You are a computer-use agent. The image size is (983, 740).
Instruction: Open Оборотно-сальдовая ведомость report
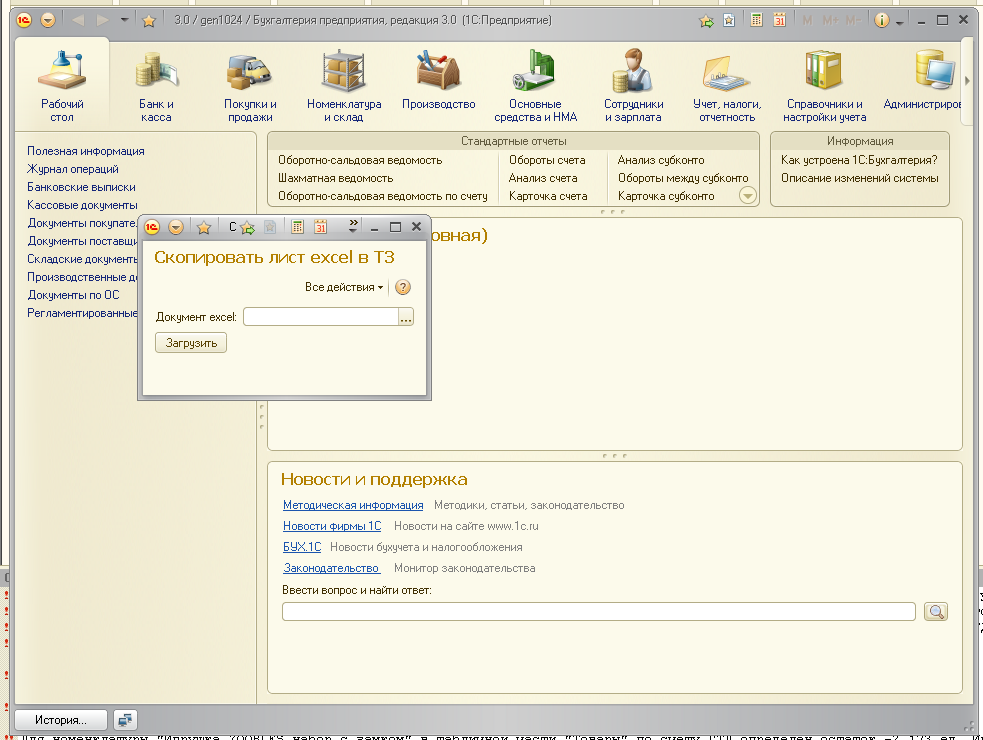click(x=360, y=160)
